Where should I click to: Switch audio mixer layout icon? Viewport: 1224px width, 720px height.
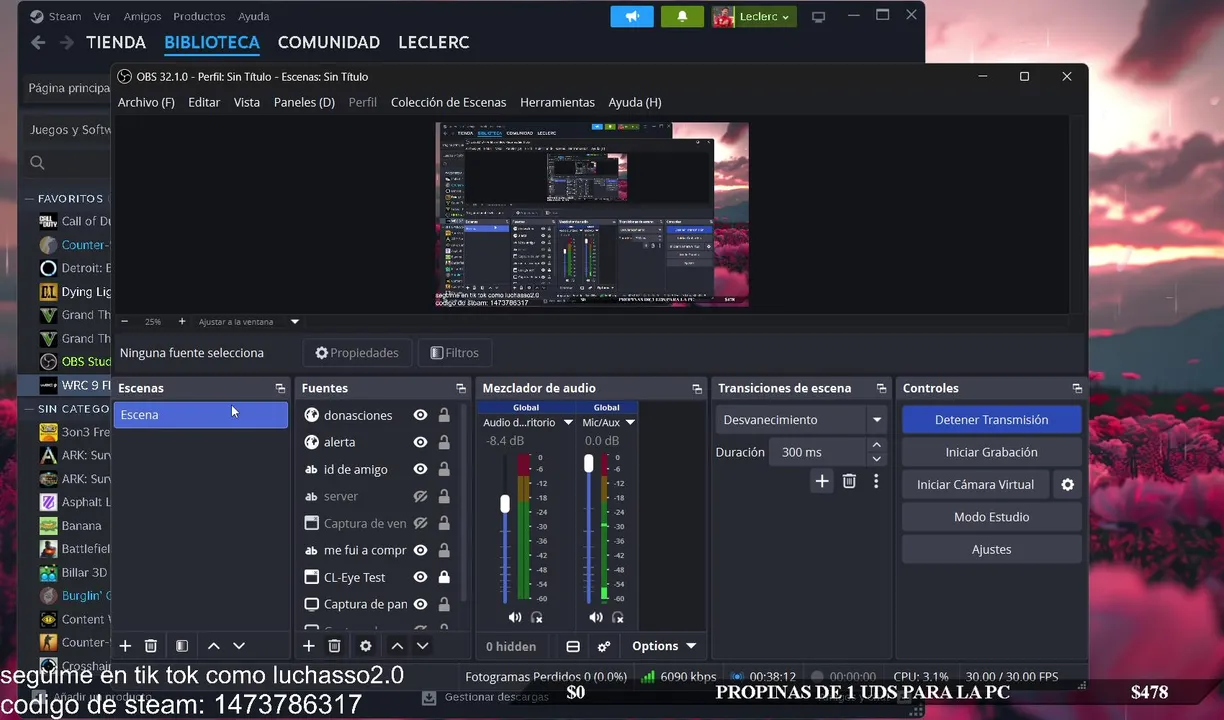(x=573, y=646)
